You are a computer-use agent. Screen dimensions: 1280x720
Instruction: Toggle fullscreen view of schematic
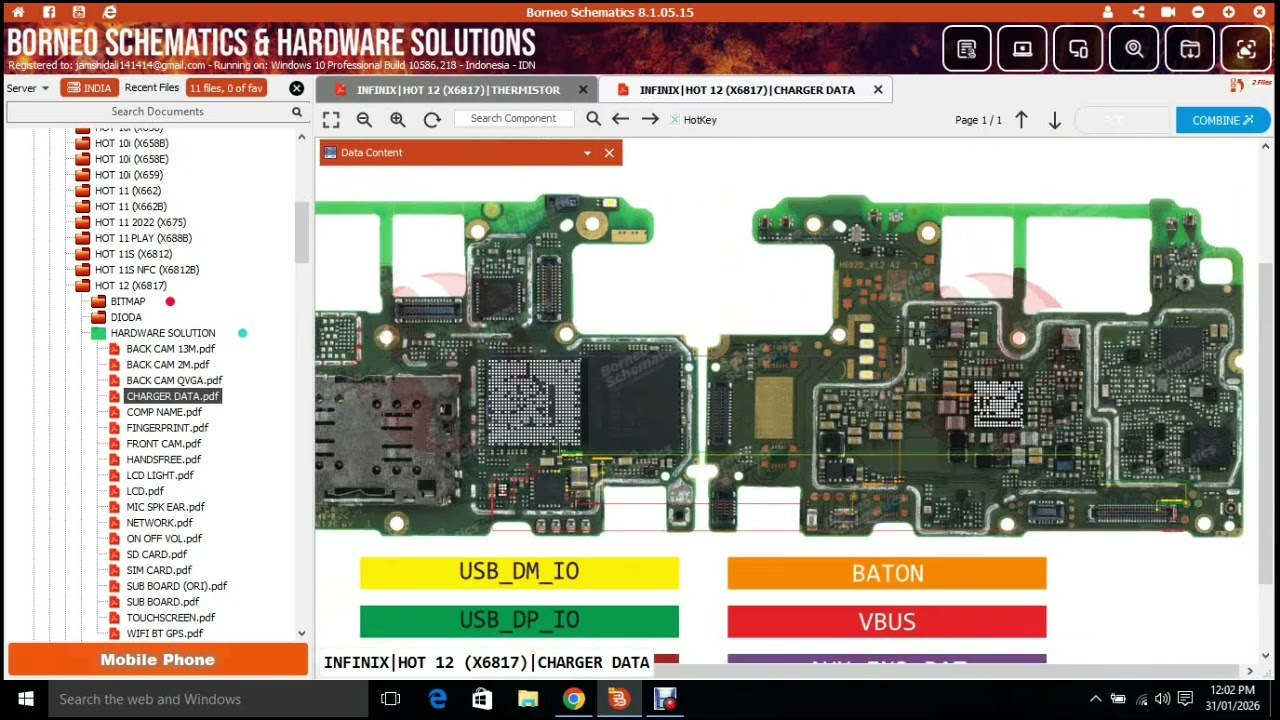pyautogui.click(x=331, y=119)
